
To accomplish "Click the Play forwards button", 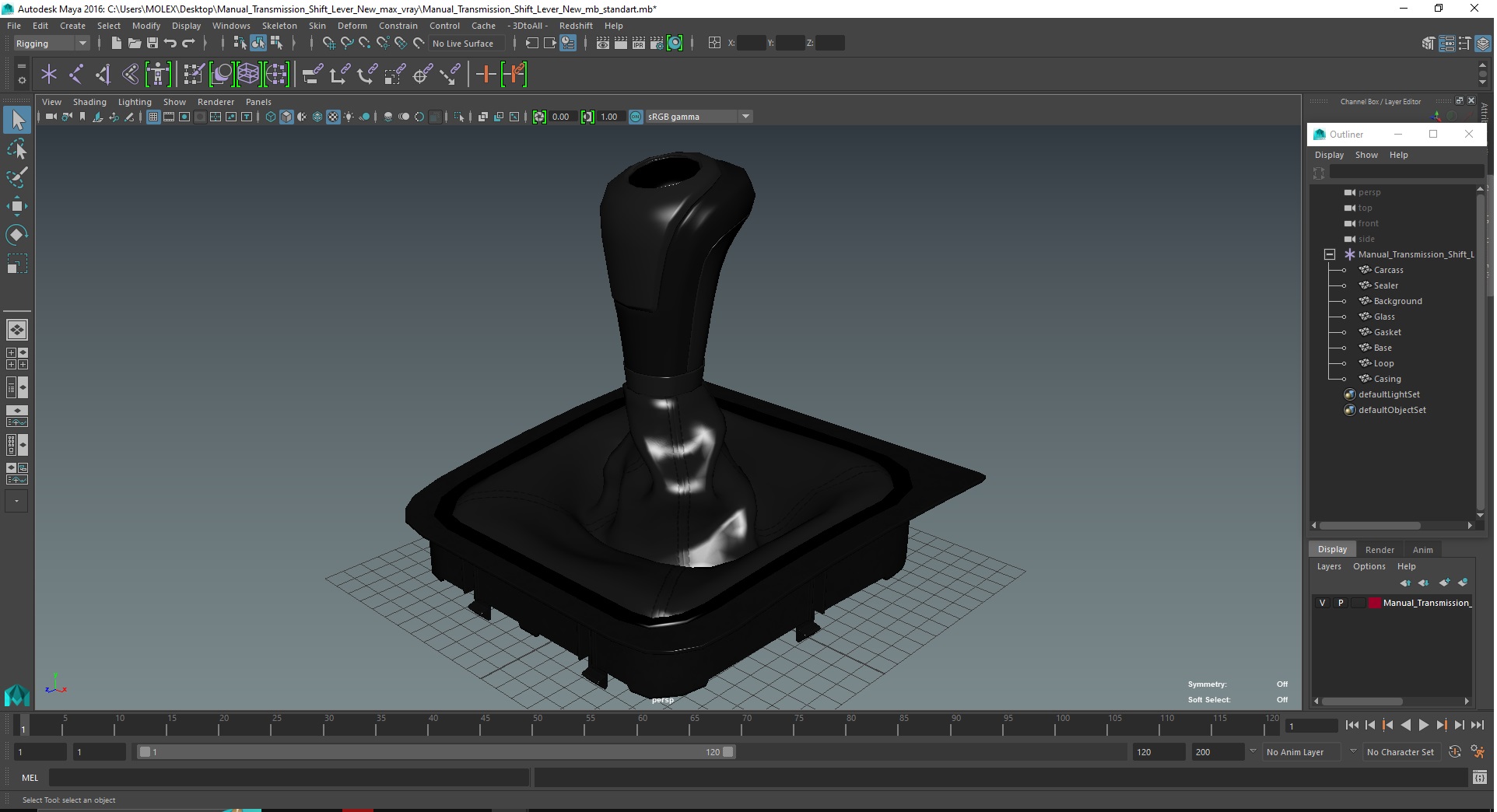I will point(1424,725).
